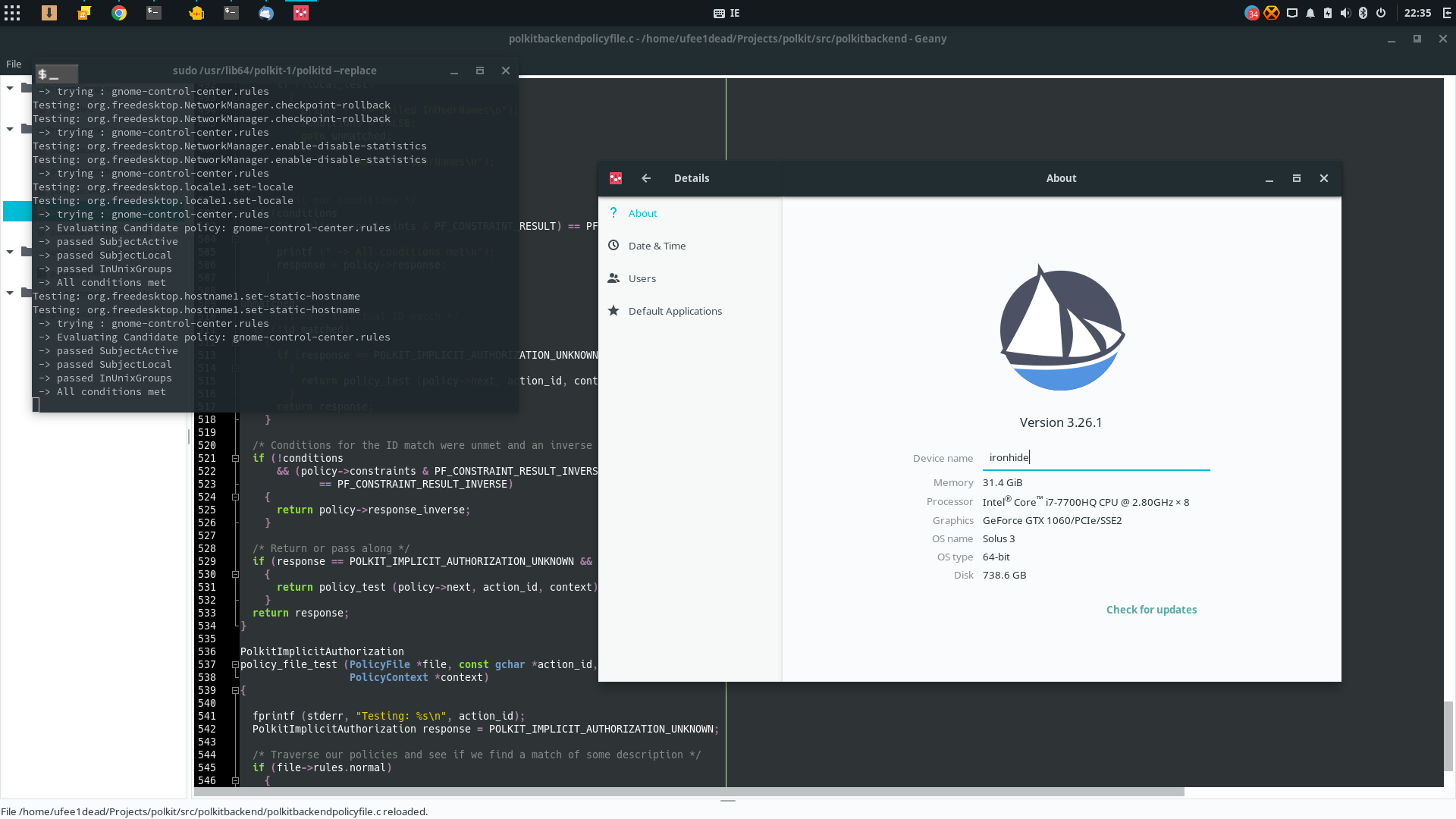Select the red Settings icon in the panel
The height and width of the screenshot is (819, 1456).
(x=301, y=13)
